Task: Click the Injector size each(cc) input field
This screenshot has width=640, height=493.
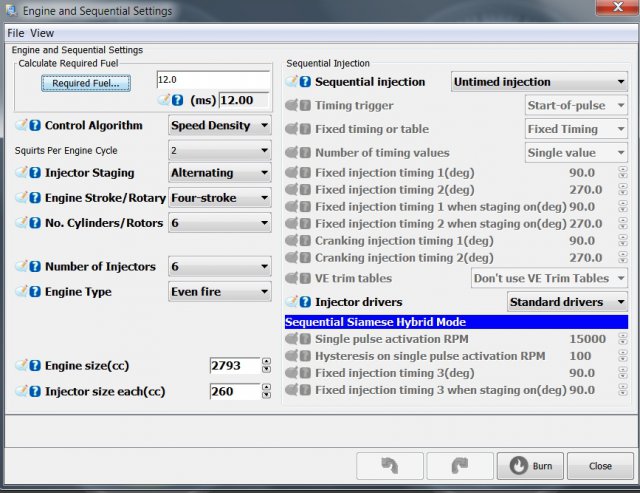Action: tap(234, 391)
